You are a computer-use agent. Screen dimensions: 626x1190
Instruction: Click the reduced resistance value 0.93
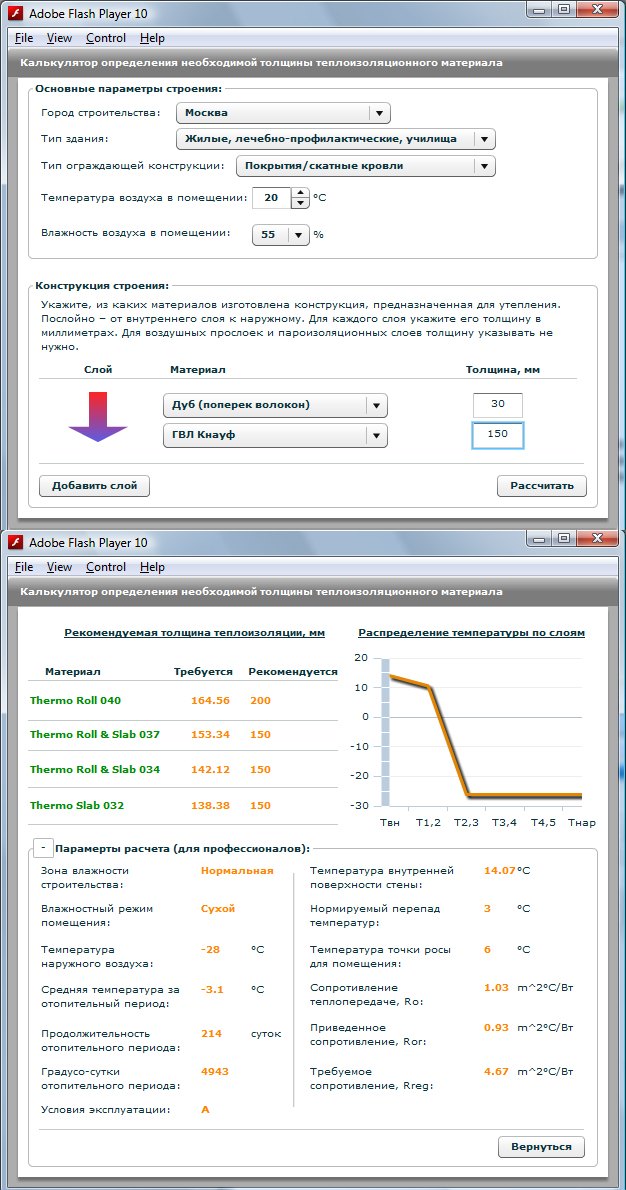(x=495, y=1028)
